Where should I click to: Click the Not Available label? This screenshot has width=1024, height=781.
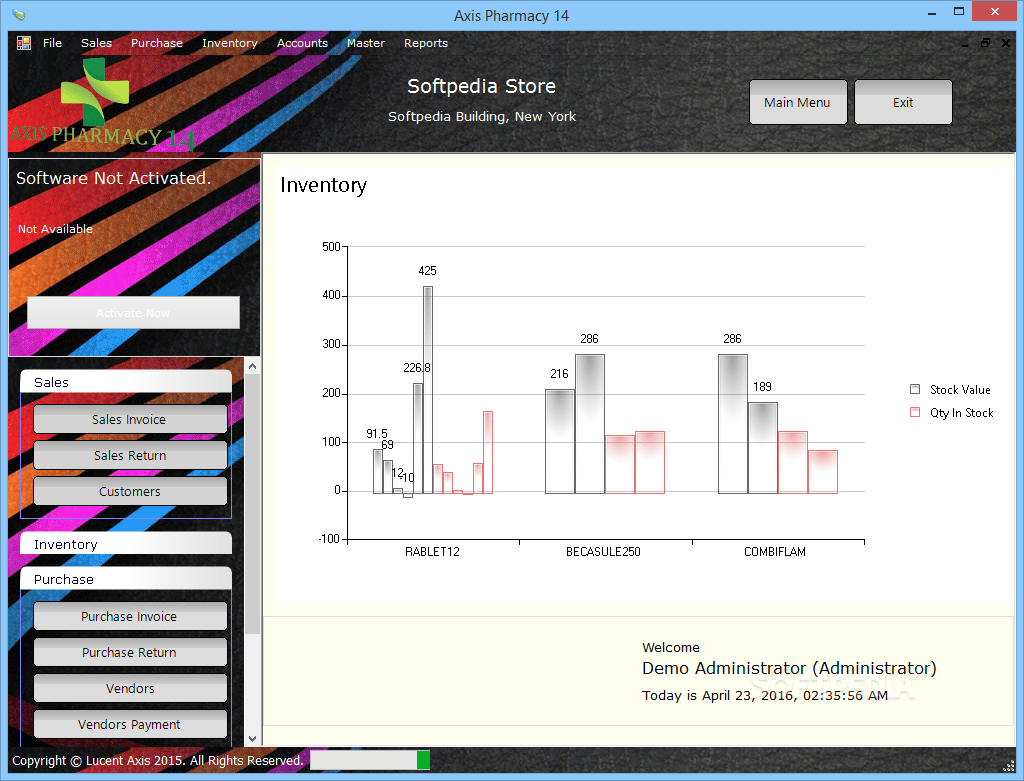tap(56, 229)
